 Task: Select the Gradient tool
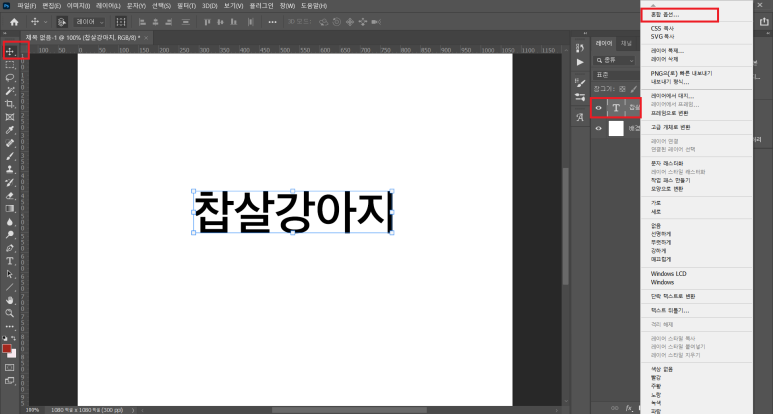[10, 208]
